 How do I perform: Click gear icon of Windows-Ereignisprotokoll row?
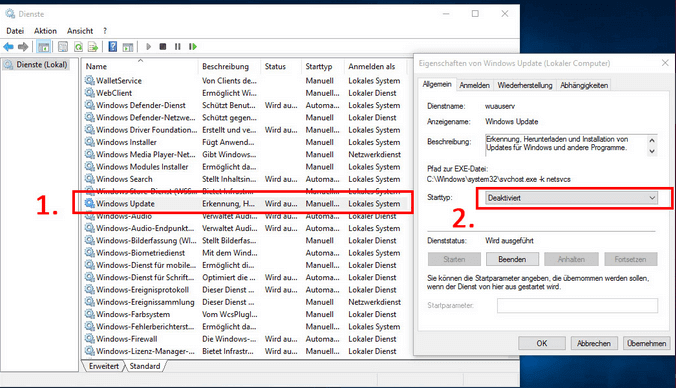pos(89,290)
